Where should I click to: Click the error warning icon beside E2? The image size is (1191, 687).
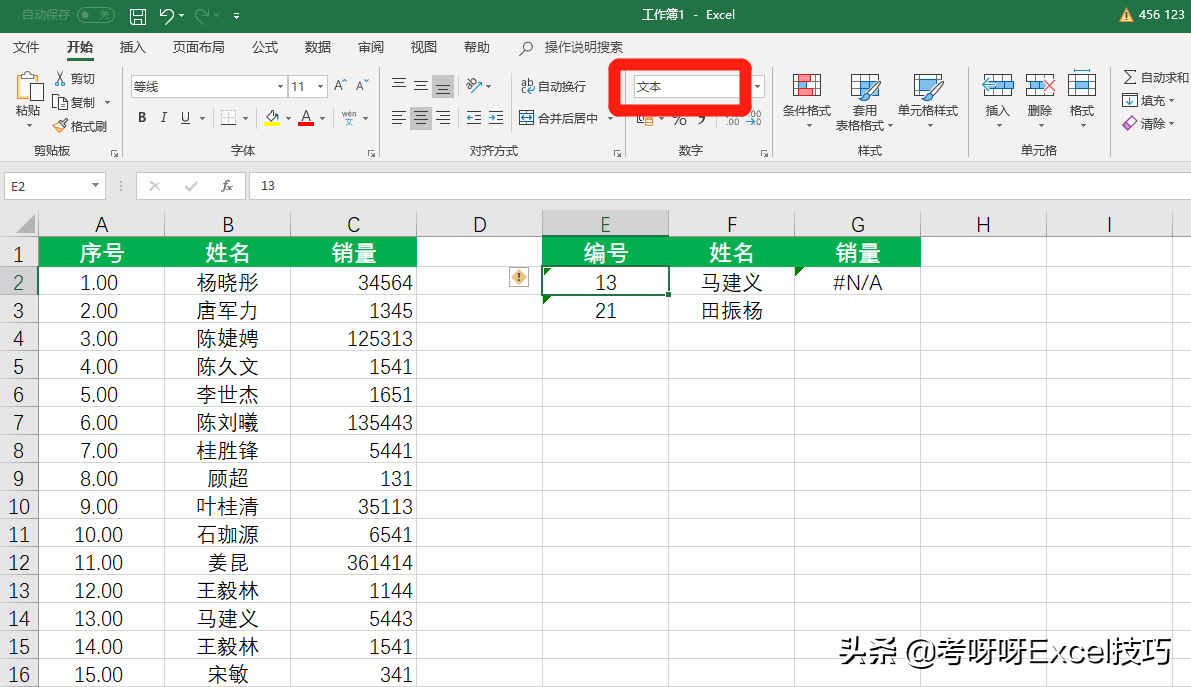point(518,277)
